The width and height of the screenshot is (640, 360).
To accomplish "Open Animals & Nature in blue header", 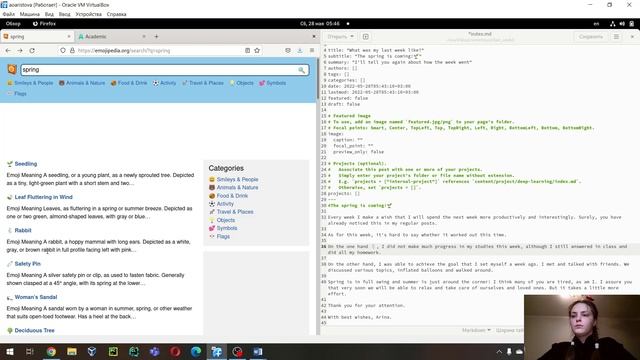I will [82, 83].
